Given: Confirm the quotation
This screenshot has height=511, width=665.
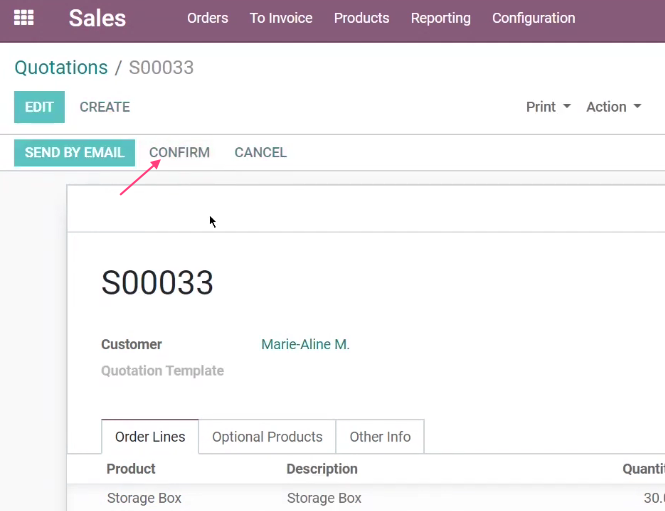Looking at the screenshot, I should 179,152.
